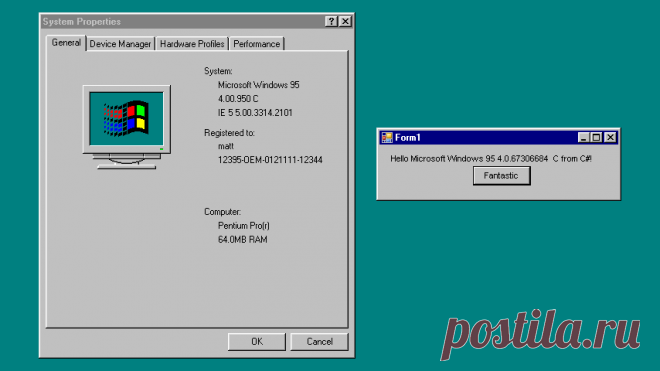
Task: Click the postila.ru watermark
Action: pyautogui.click(x=541, y=334)
